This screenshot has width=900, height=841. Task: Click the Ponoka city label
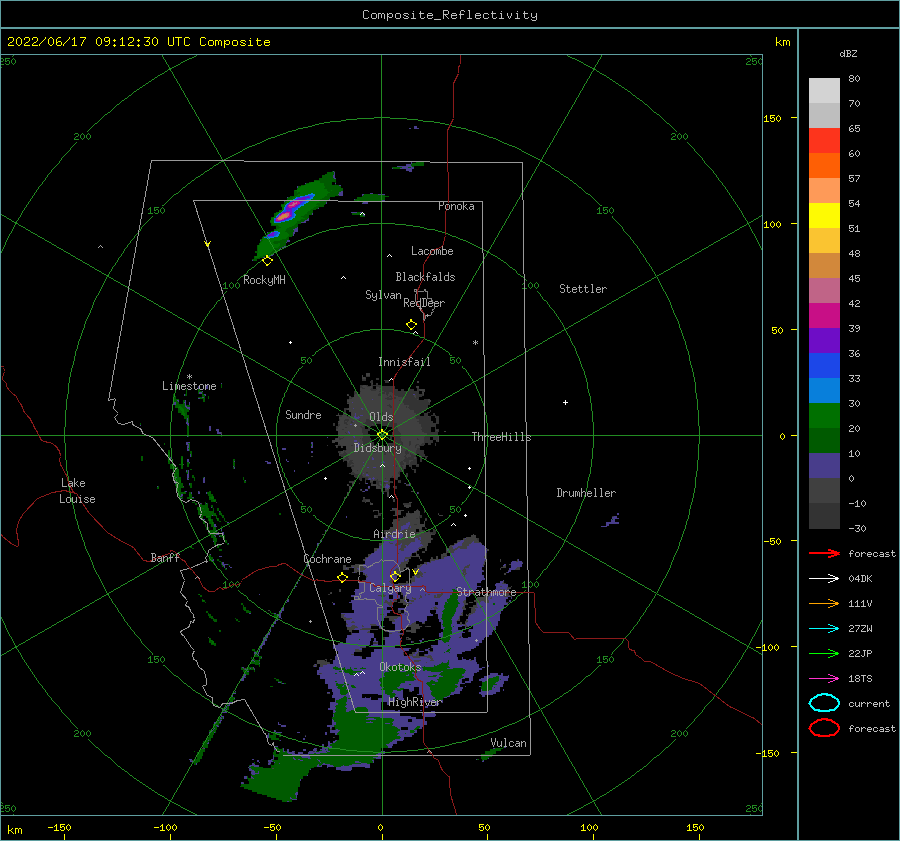tap(456, 206)
